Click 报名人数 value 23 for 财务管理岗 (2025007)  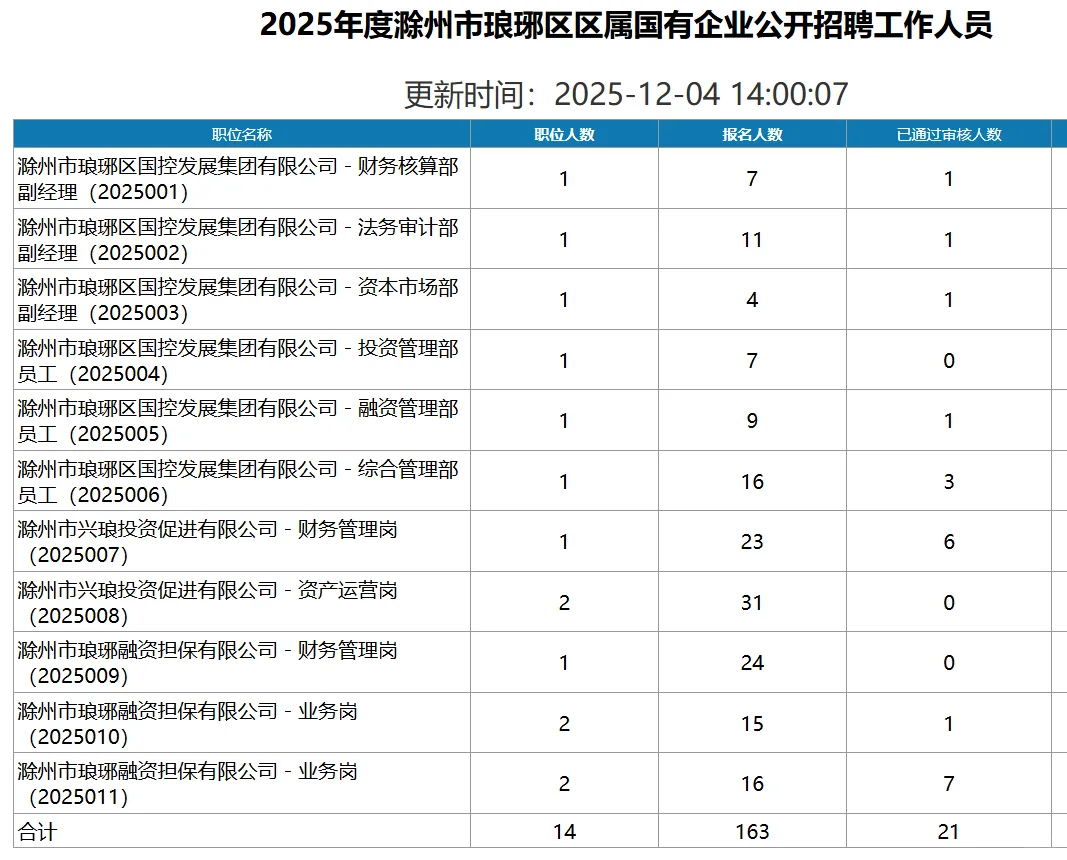pyautogui.click(x=751, y=542)
